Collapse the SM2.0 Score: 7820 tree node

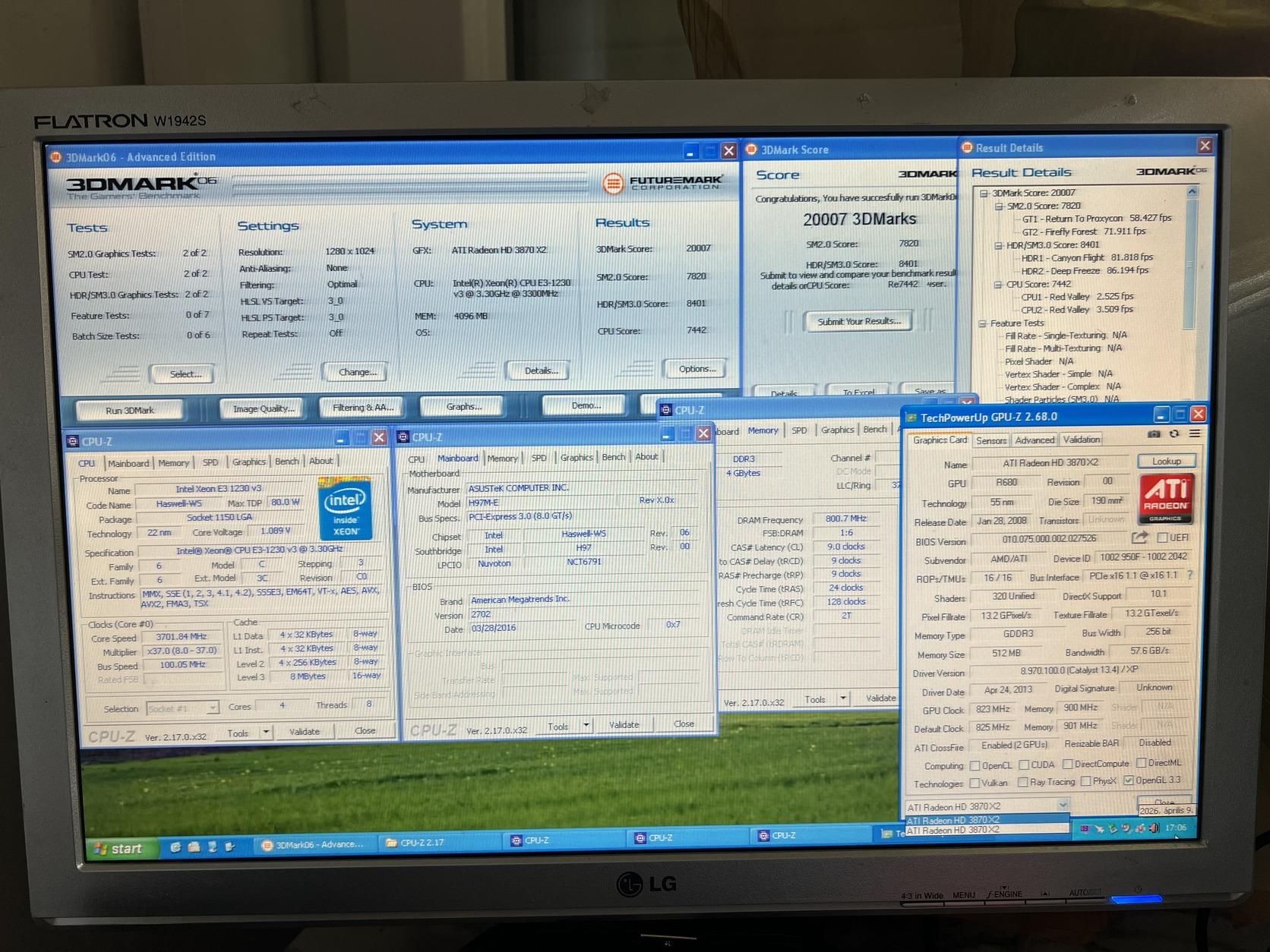(x=999, y=206)
